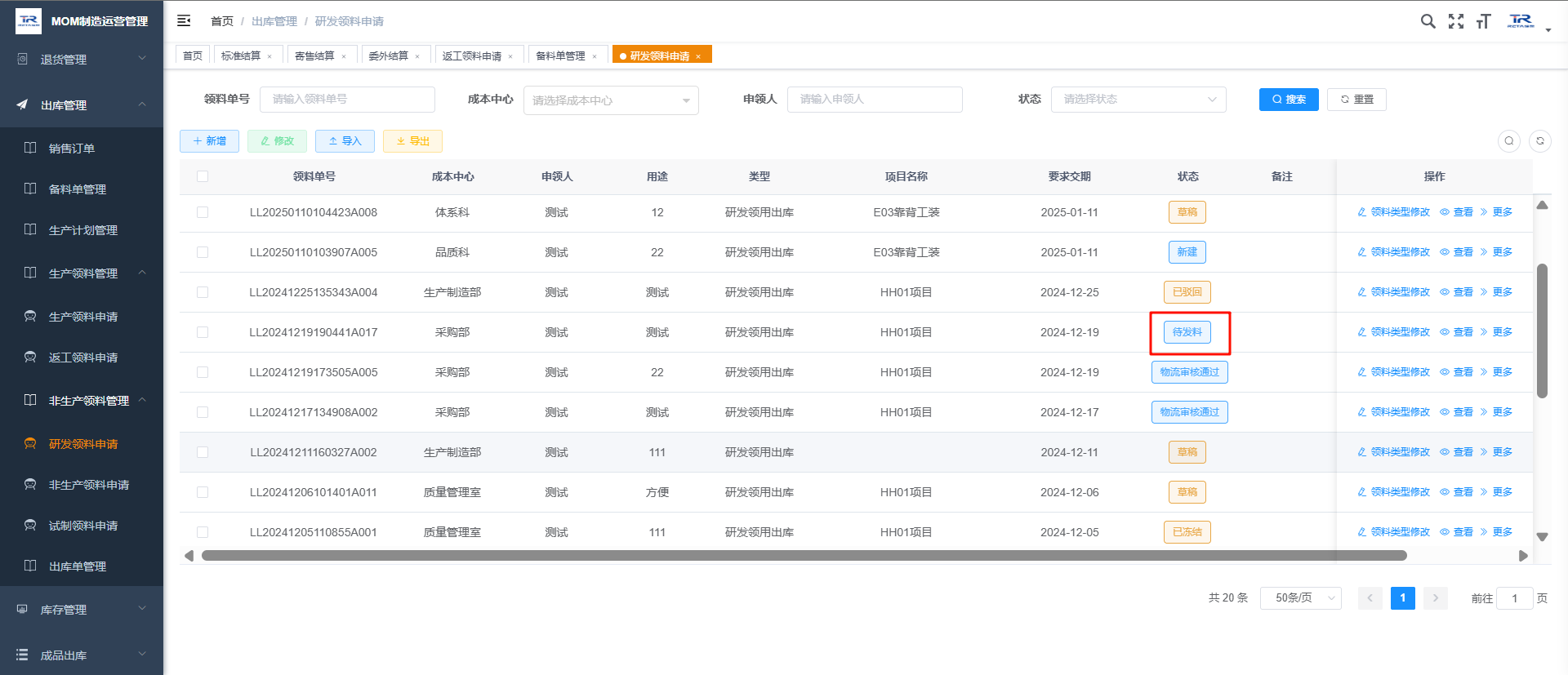Check the row LL20250110103907A005
Screen dimensions: 1568x675
203,252
